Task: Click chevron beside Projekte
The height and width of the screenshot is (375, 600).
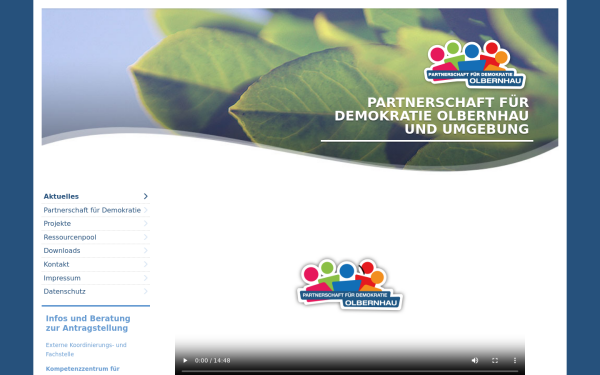Action: pos(145,223)
